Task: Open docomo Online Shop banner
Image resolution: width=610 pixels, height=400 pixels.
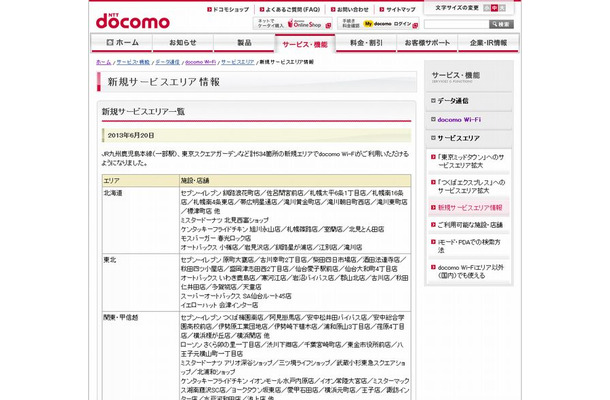Action: (293, 24)
